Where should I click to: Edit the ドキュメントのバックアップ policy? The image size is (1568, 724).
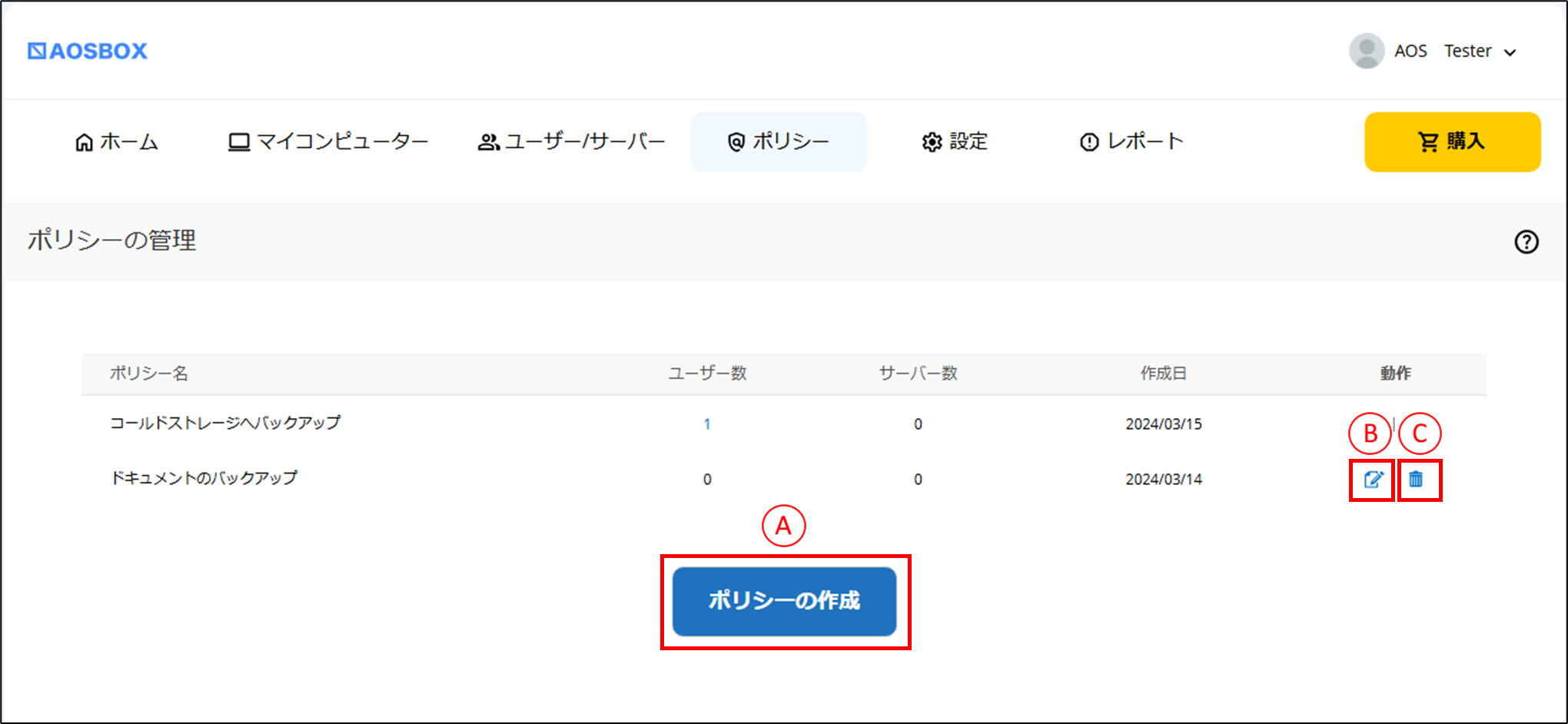pyautogui.click(x=1373, y=480)
